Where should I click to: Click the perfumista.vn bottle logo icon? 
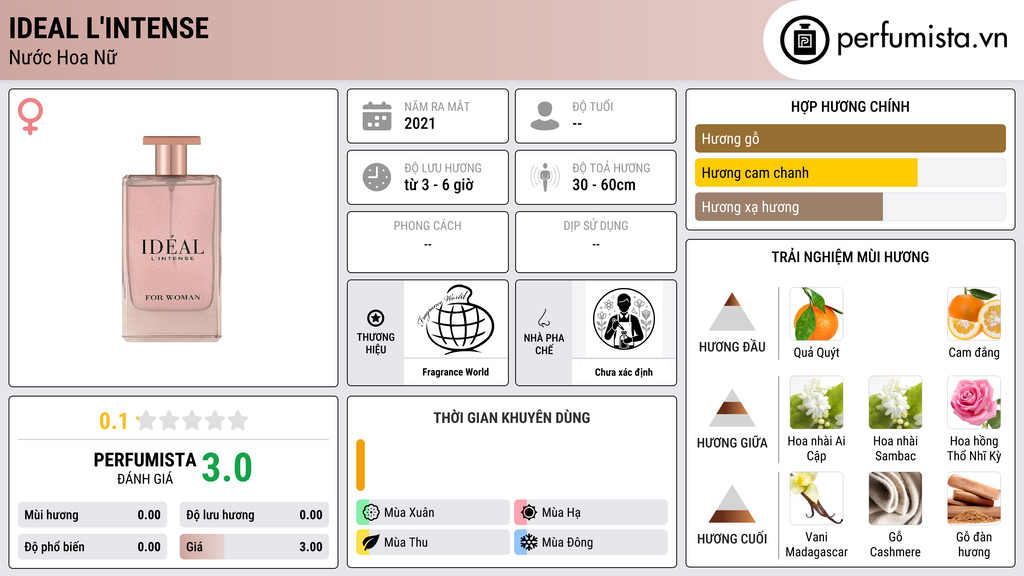point(804,40)
